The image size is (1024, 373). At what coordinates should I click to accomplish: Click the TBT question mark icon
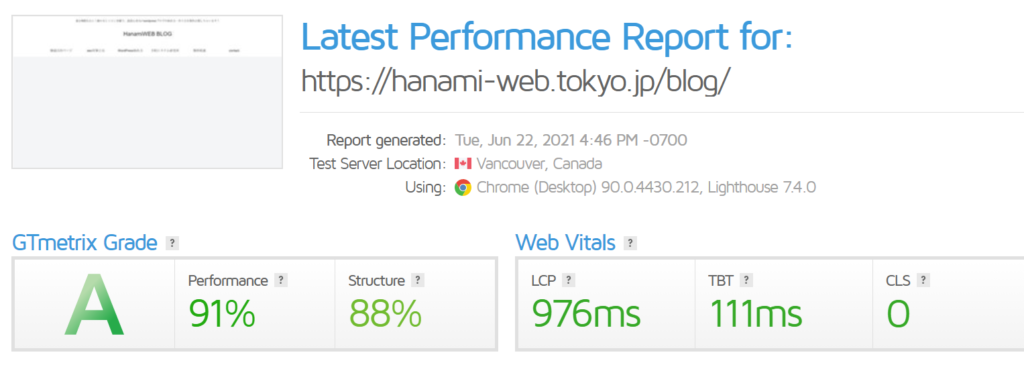(746, 280)
